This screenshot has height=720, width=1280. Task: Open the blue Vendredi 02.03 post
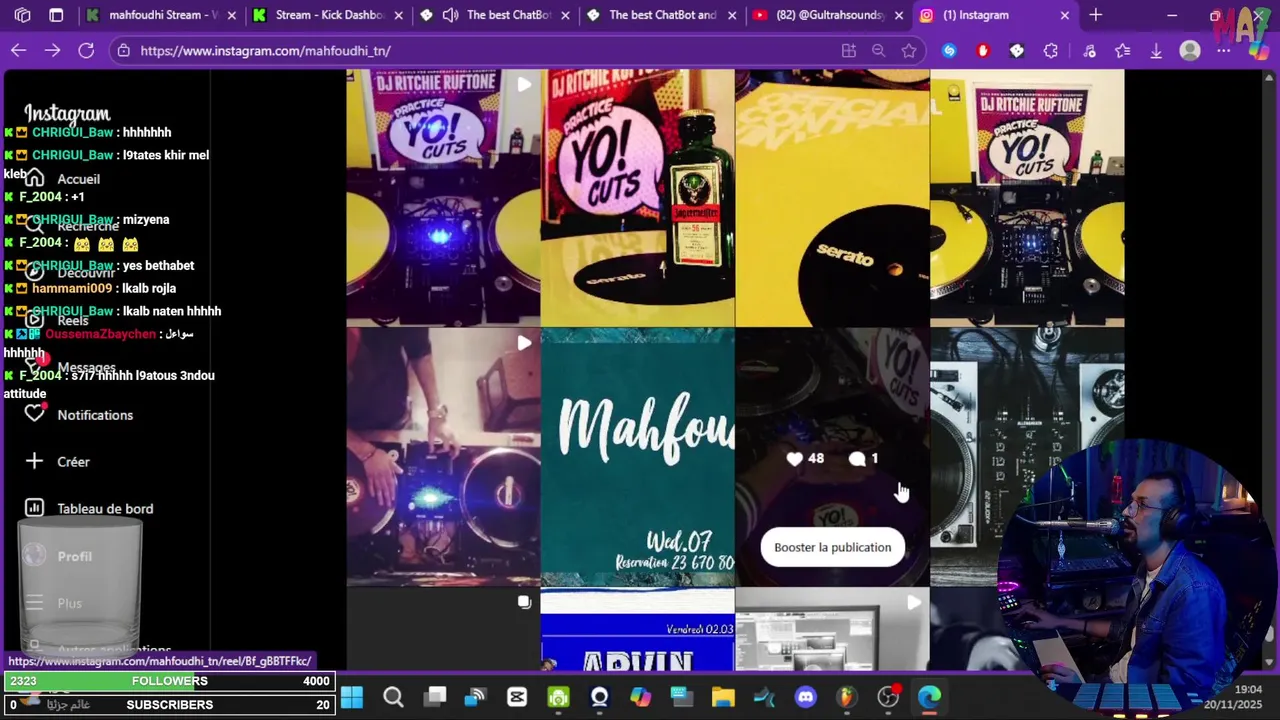point(637,629)
